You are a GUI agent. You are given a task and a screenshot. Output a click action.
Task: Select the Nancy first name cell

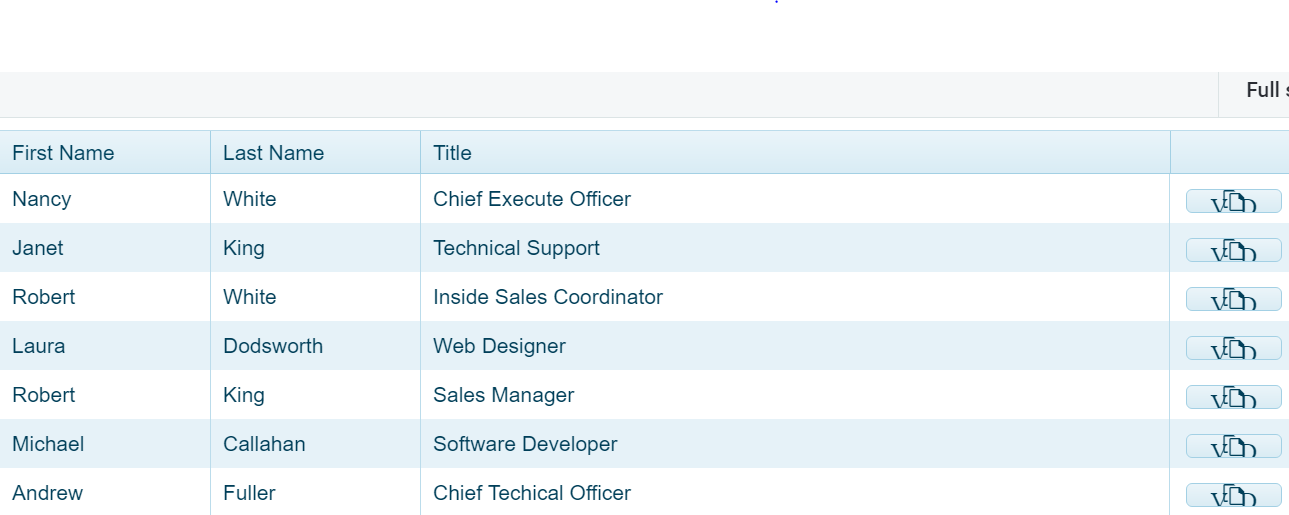[42, 199]
